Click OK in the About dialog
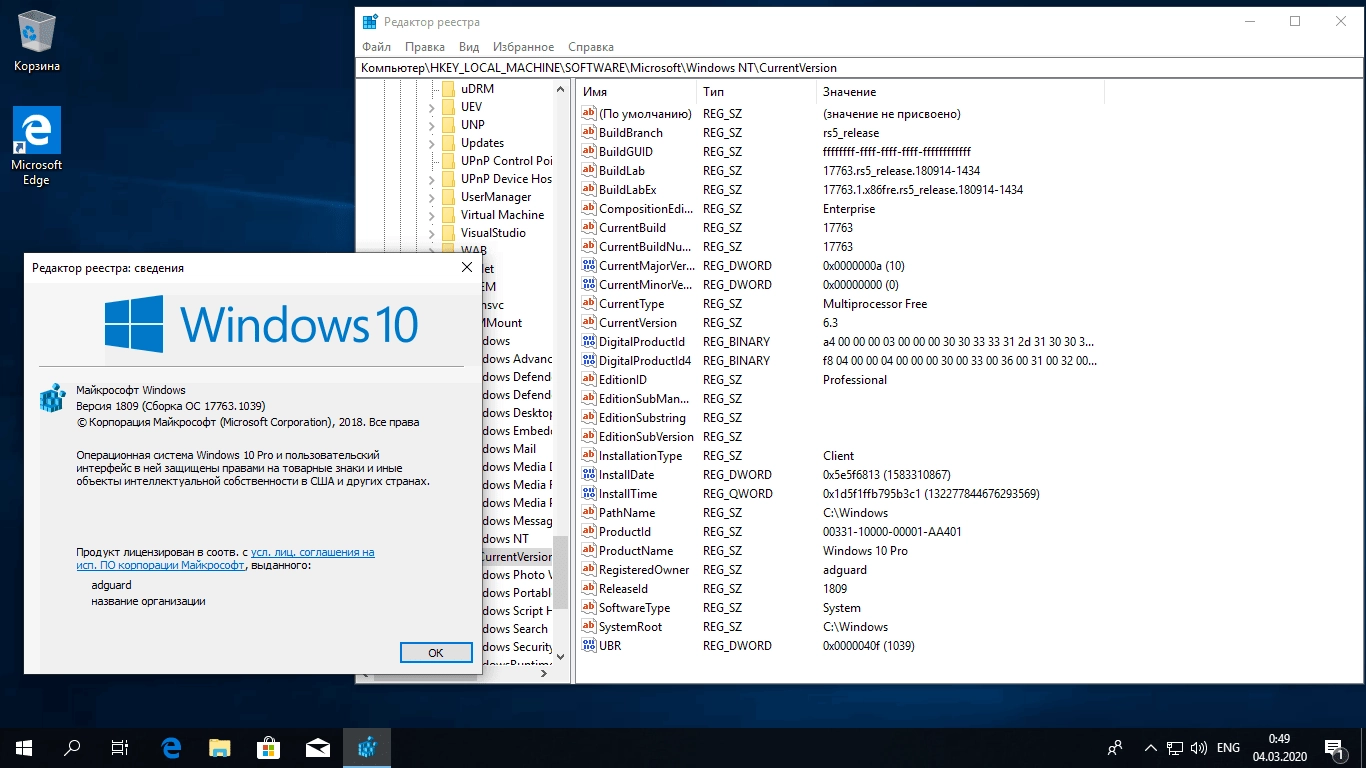The height and width of the screenshot is (768, 1366). point(436,652)
